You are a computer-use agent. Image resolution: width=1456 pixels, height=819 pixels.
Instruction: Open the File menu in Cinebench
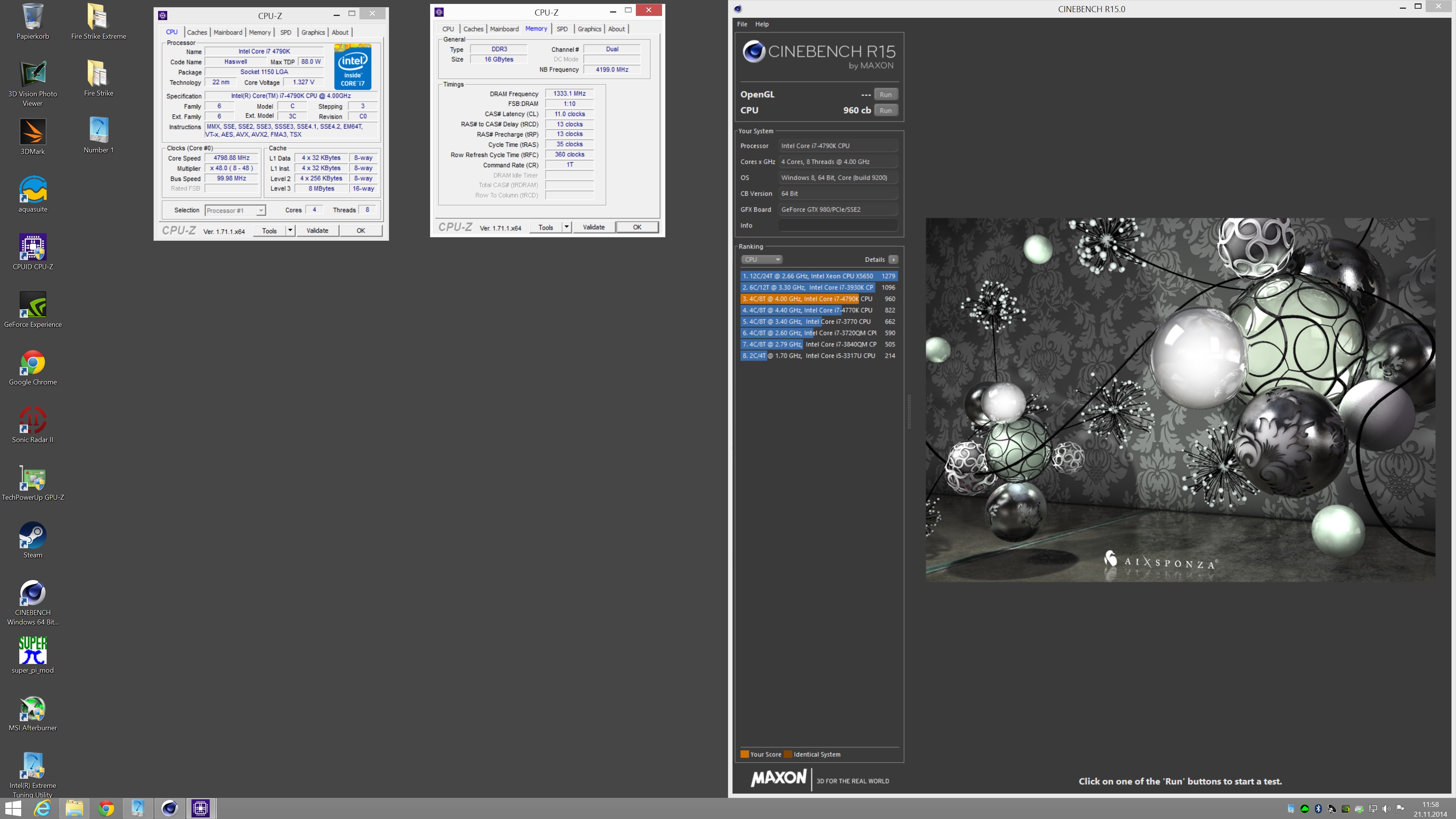click(x=742, y=24)
